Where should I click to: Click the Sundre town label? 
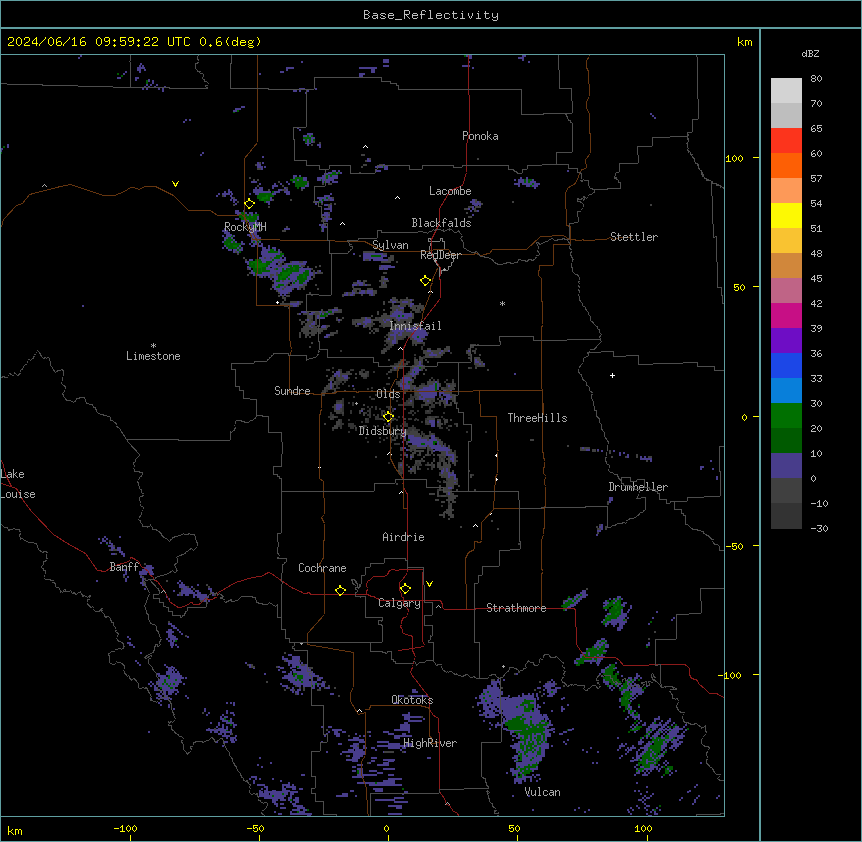[292, 391]
